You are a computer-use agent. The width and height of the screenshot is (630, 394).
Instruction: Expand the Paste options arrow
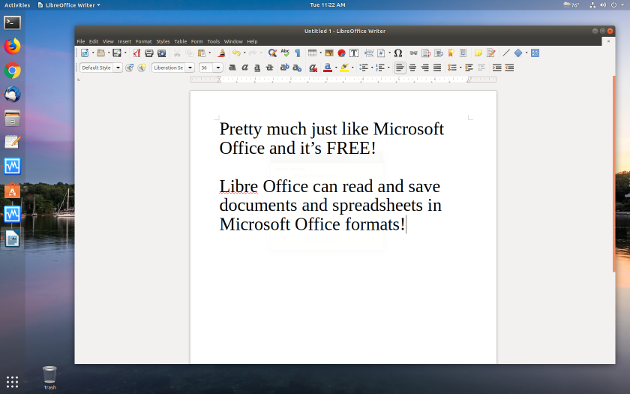(210, 53)
